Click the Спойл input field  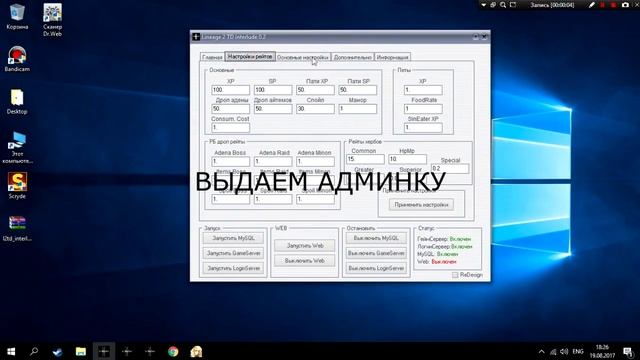click(316, 109)
